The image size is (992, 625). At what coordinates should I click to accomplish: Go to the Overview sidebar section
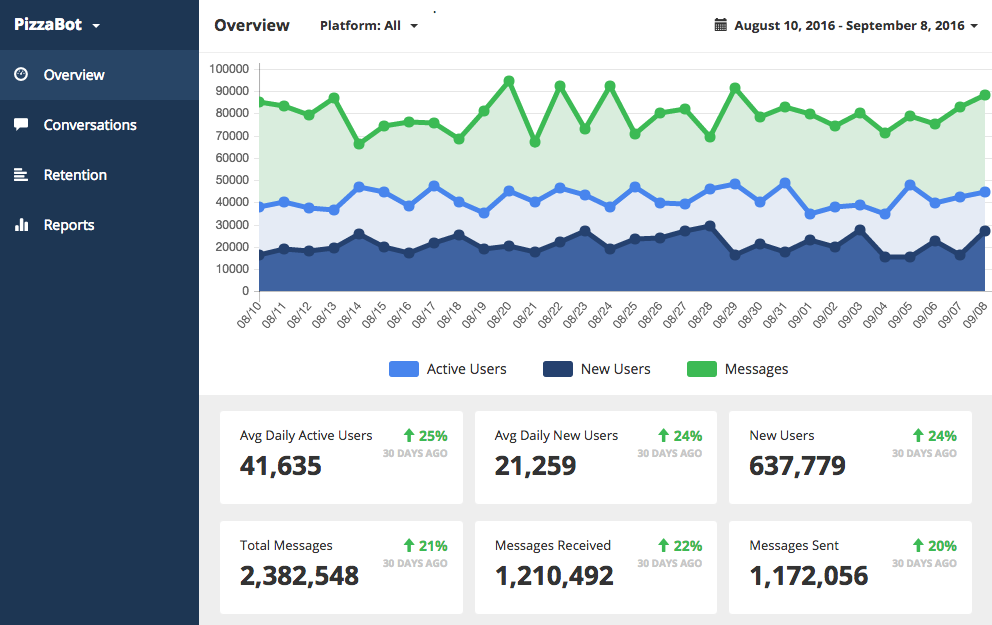click(x=99, y=75)
